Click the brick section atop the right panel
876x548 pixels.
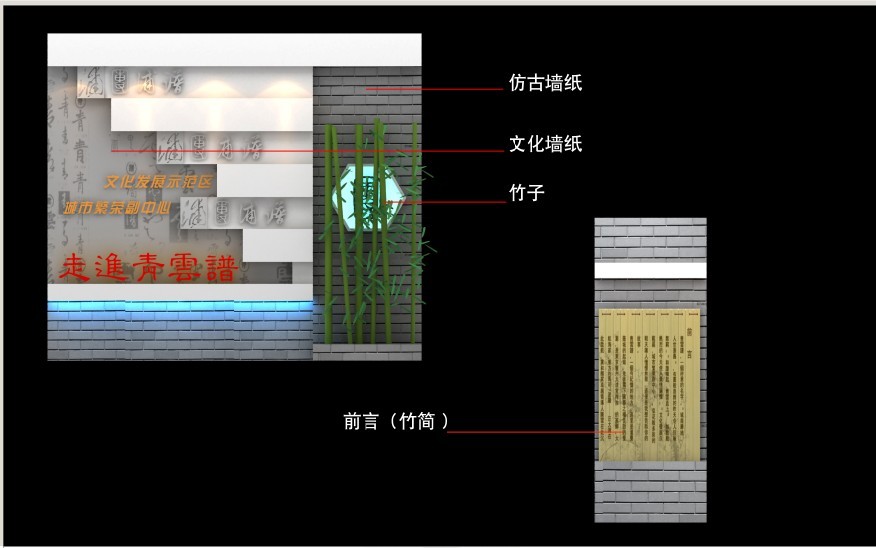[650, 240]
